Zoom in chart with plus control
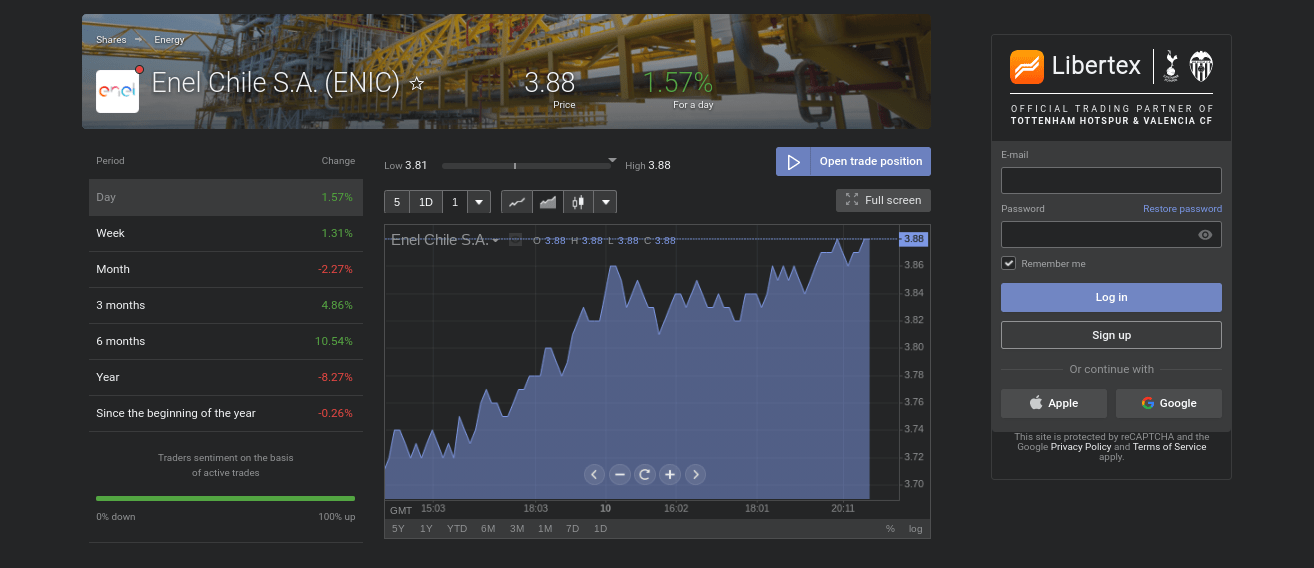 tap(670, 475)
